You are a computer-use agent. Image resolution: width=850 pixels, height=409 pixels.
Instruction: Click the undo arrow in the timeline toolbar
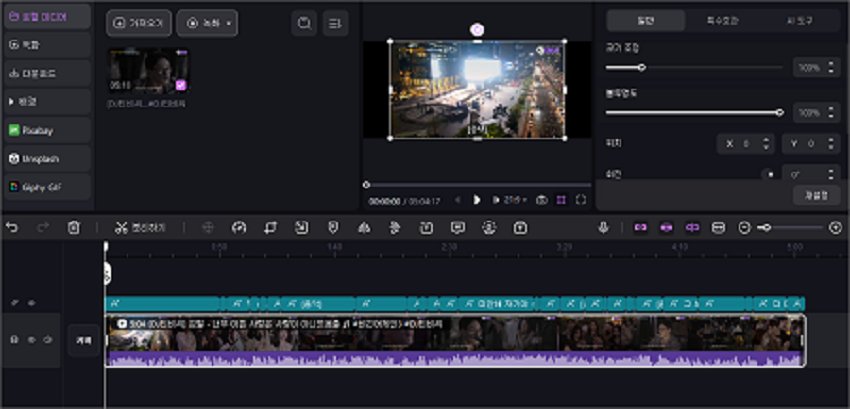click(x=12, y=228)
